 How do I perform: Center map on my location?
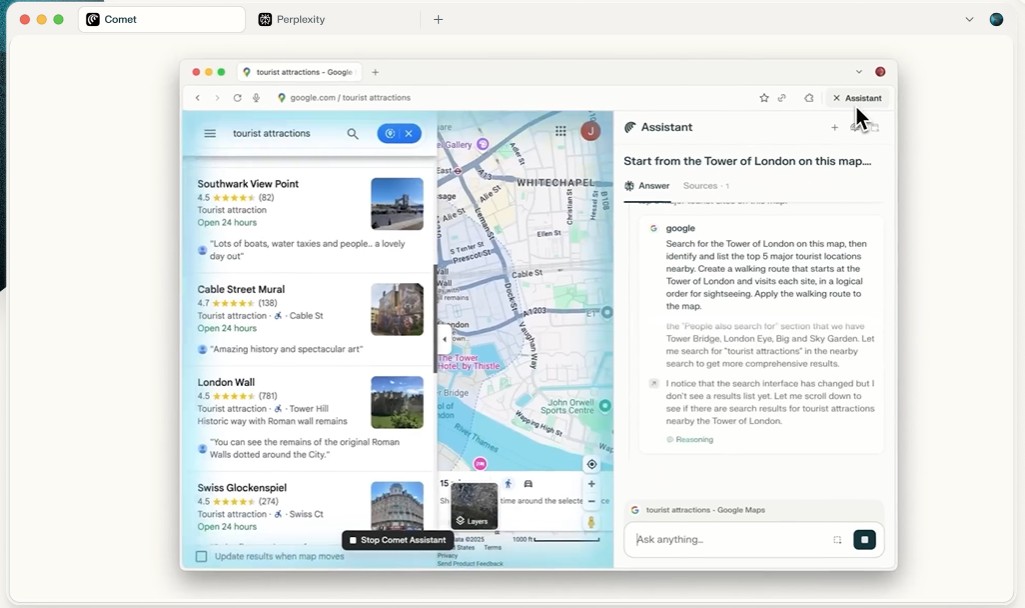(592, 464)
